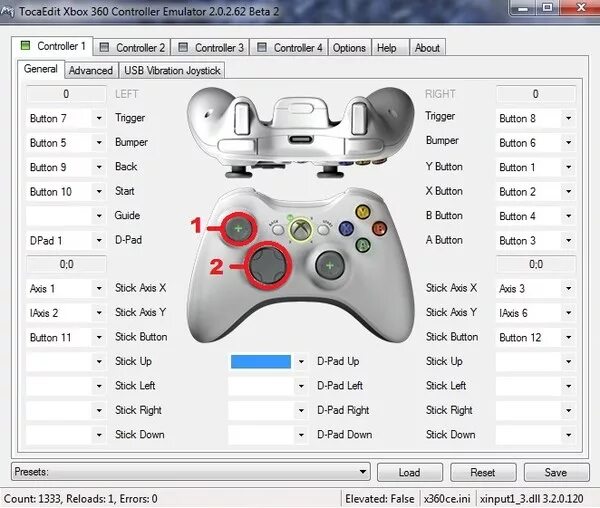Open the right Bumper dropdown showing Button 6
The image size is (600, 508).
(x=536, y=143)
